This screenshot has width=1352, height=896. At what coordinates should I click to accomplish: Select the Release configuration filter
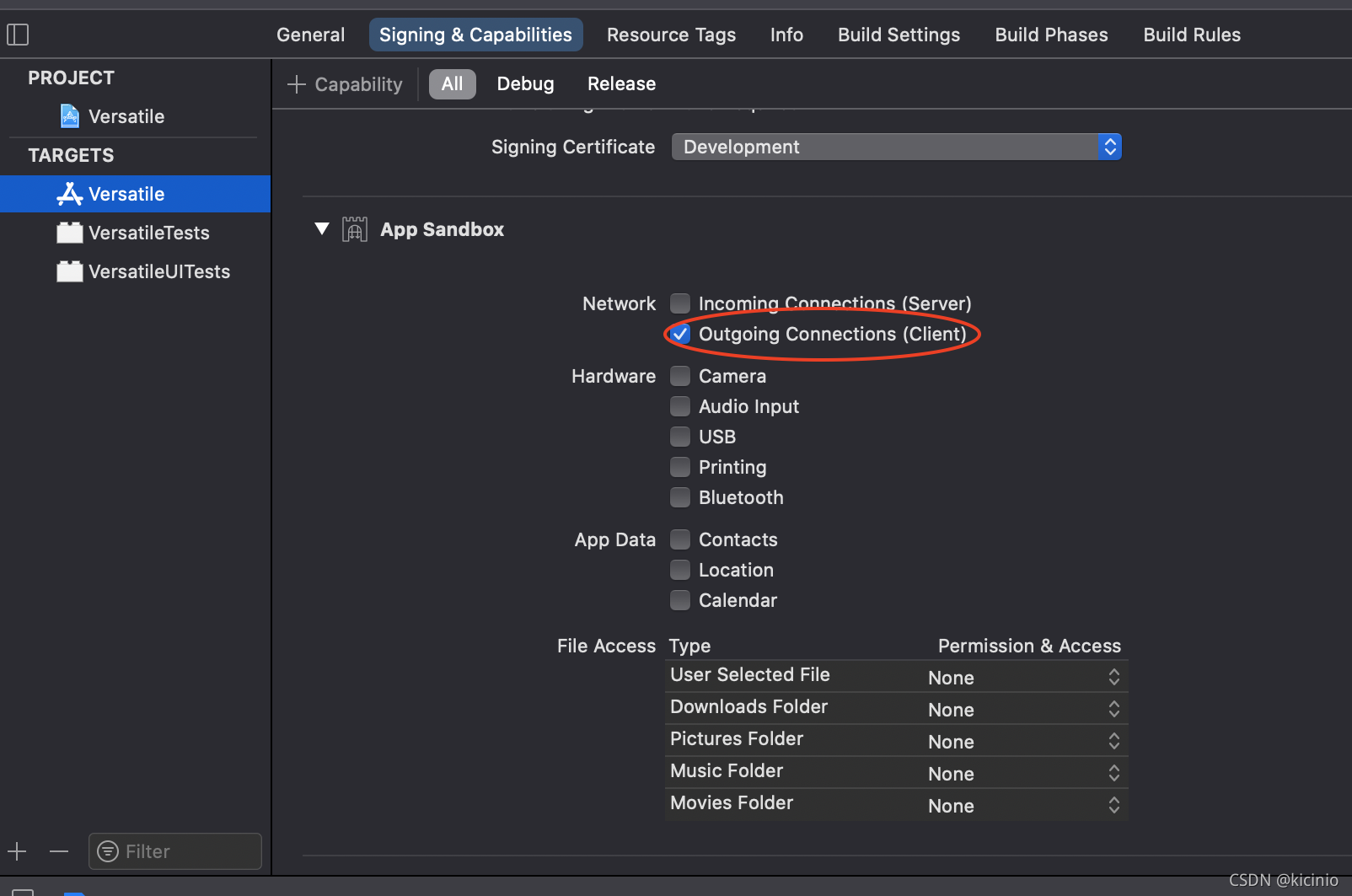pos(621,83)
